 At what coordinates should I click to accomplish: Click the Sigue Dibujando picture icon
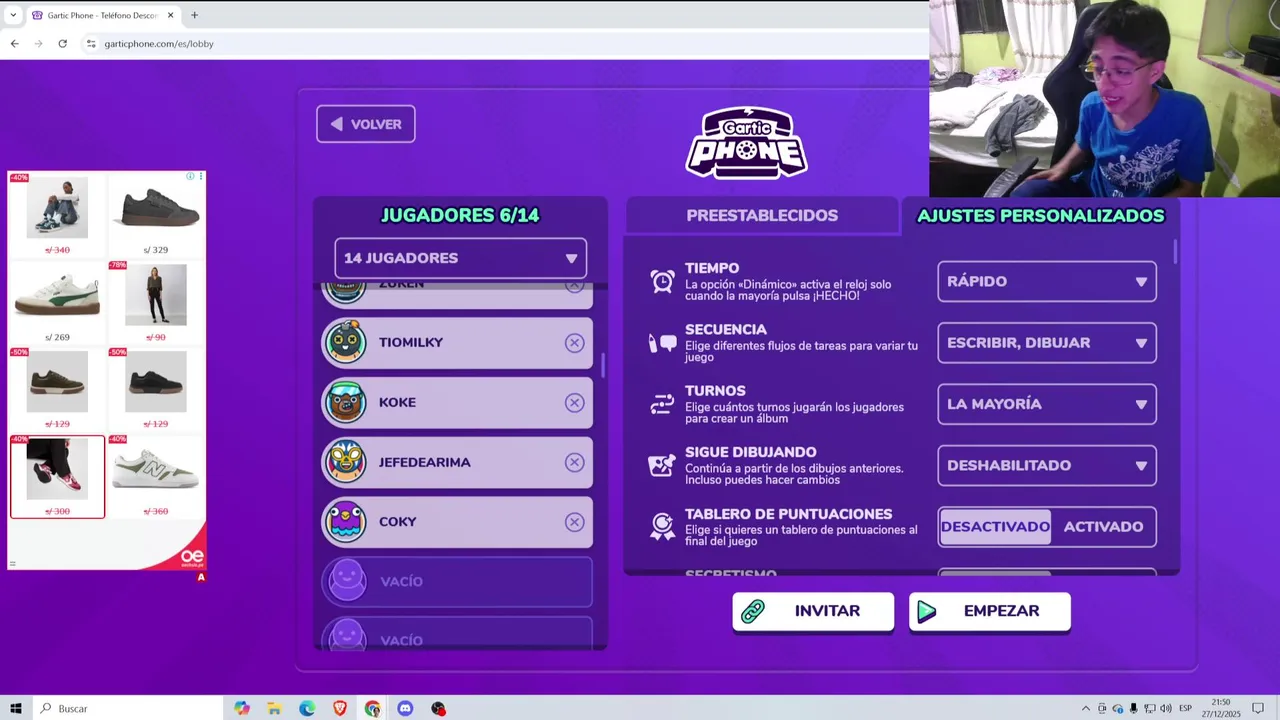click(x=662, y=465)
